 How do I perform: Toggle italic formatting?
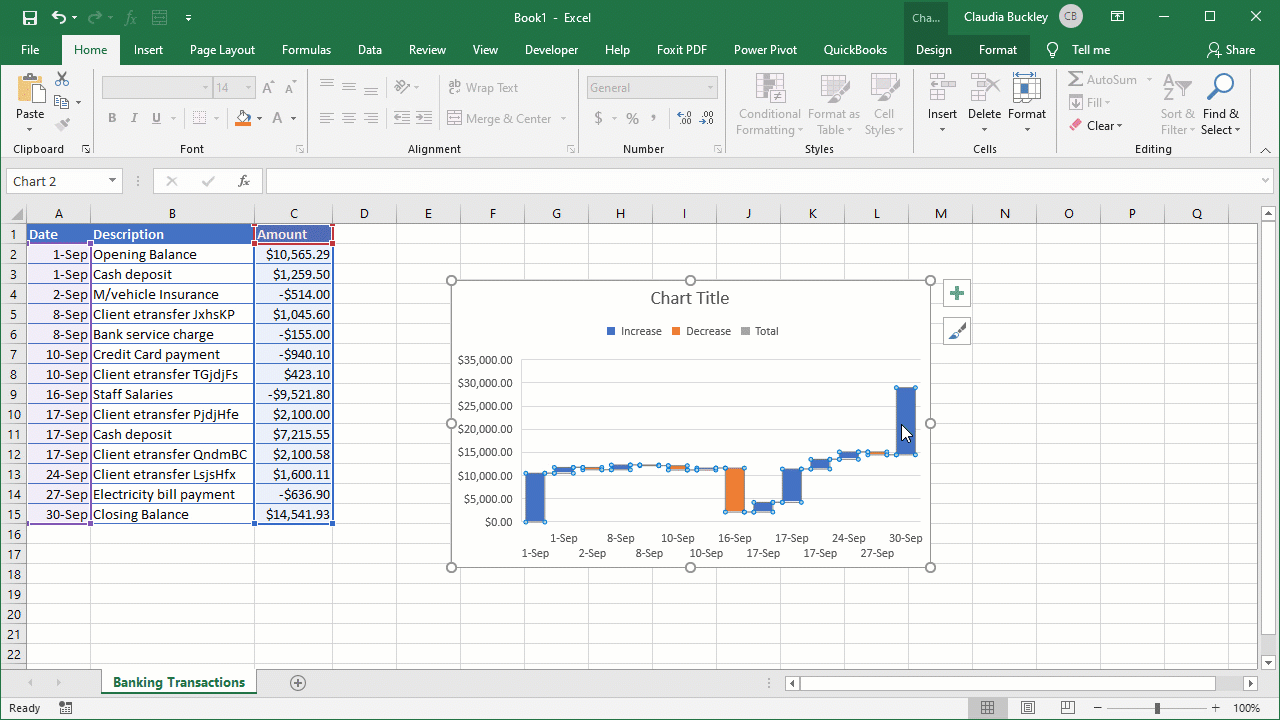pos(133,117)
